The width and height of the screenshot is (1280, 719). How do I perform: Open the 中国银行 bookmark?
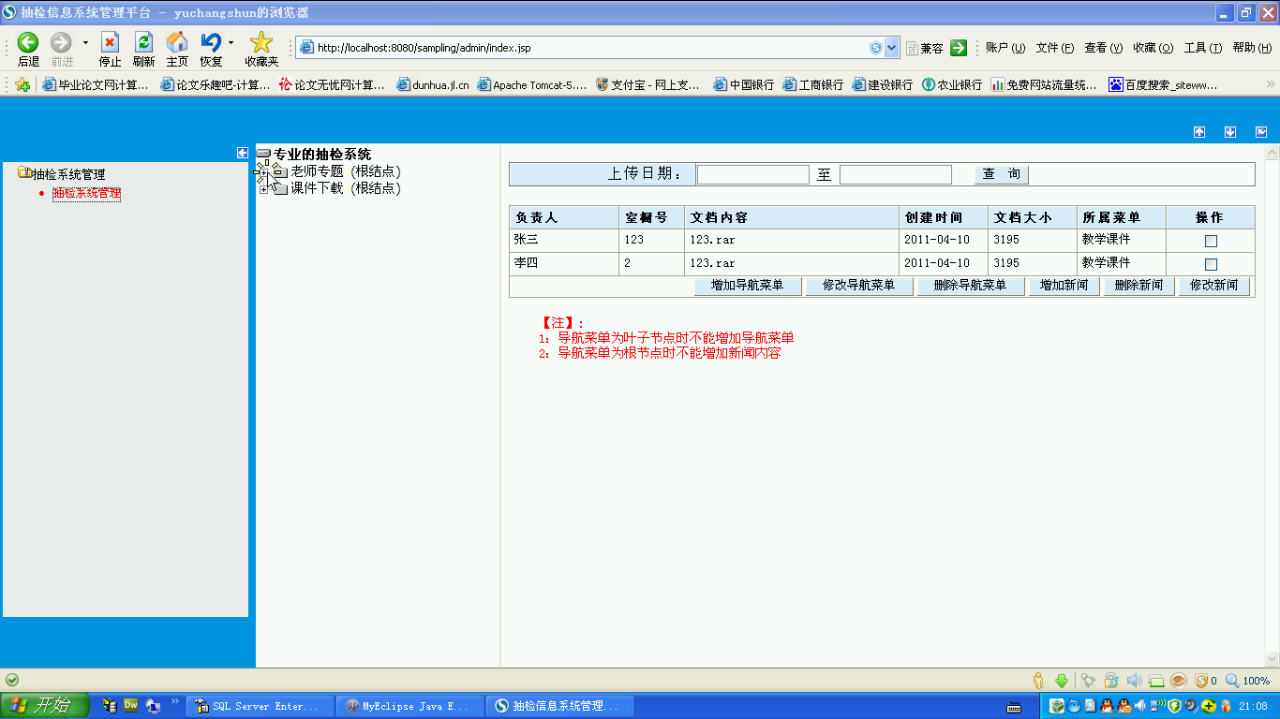[743, 85]
